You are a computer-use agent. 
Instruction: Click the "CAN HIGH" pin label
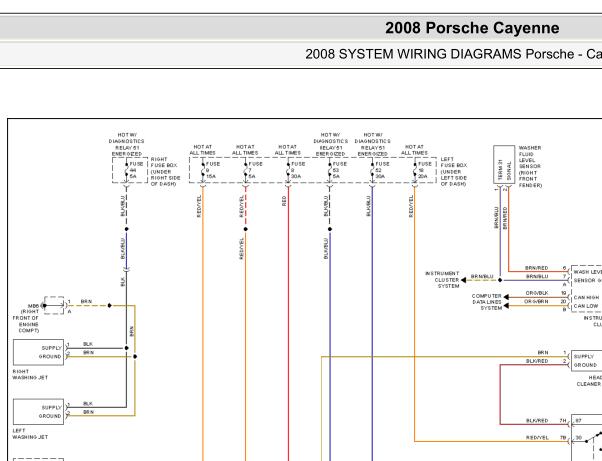[586, 297]
